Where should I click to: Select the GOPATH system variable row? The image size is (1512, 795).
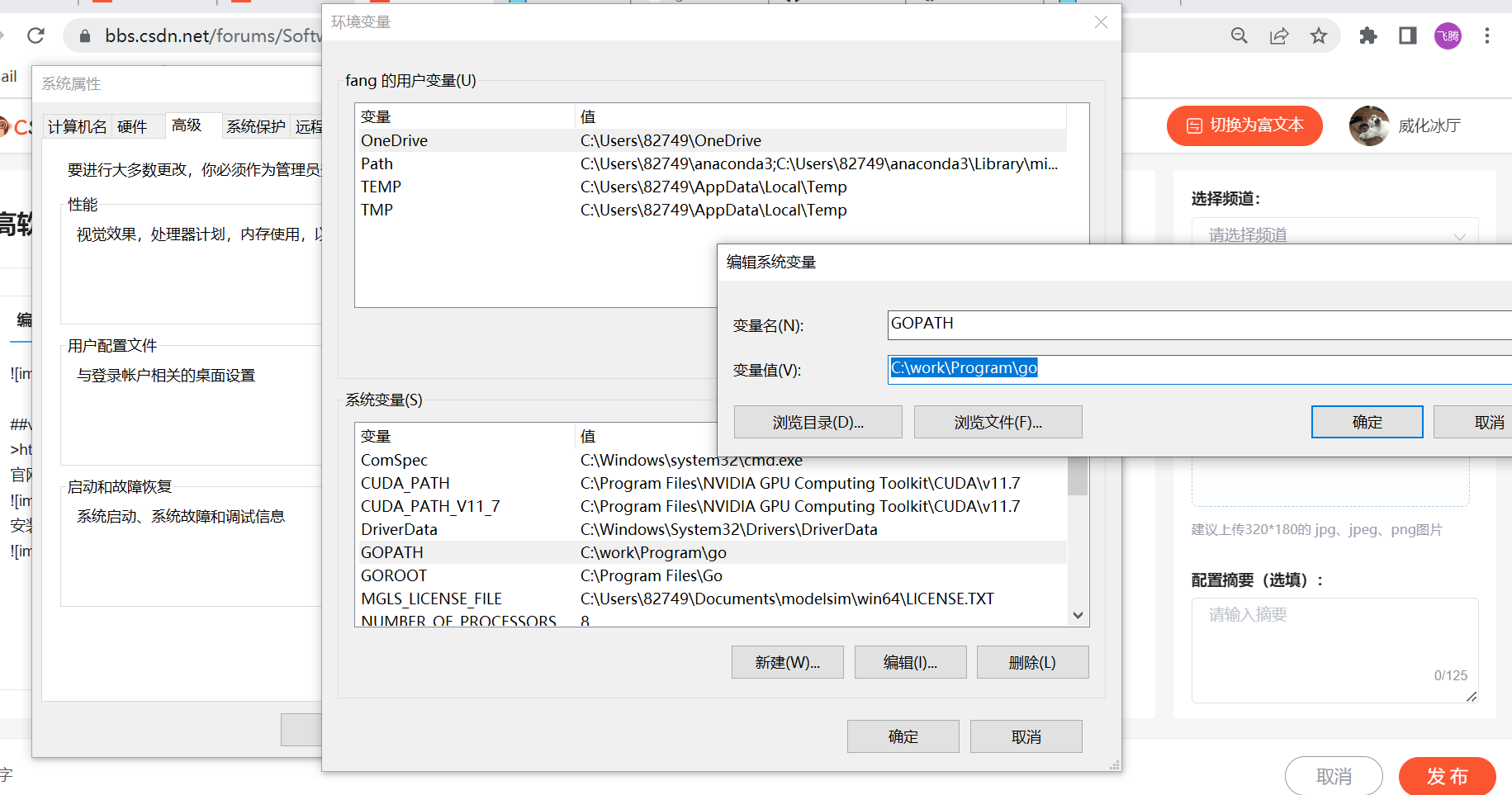pos(711,552)
